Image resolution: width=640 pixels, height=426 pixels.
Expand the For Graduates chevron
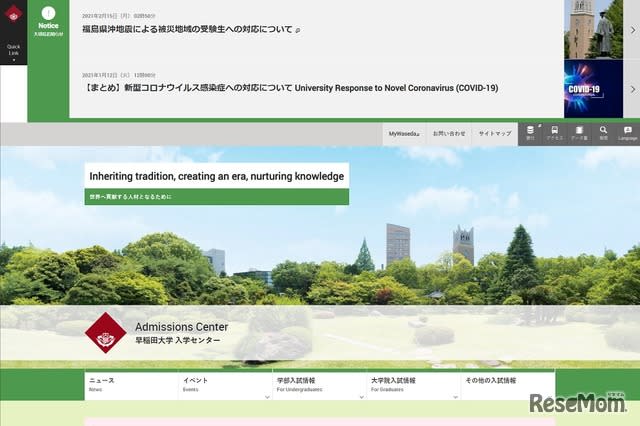(x=455, y=397)
